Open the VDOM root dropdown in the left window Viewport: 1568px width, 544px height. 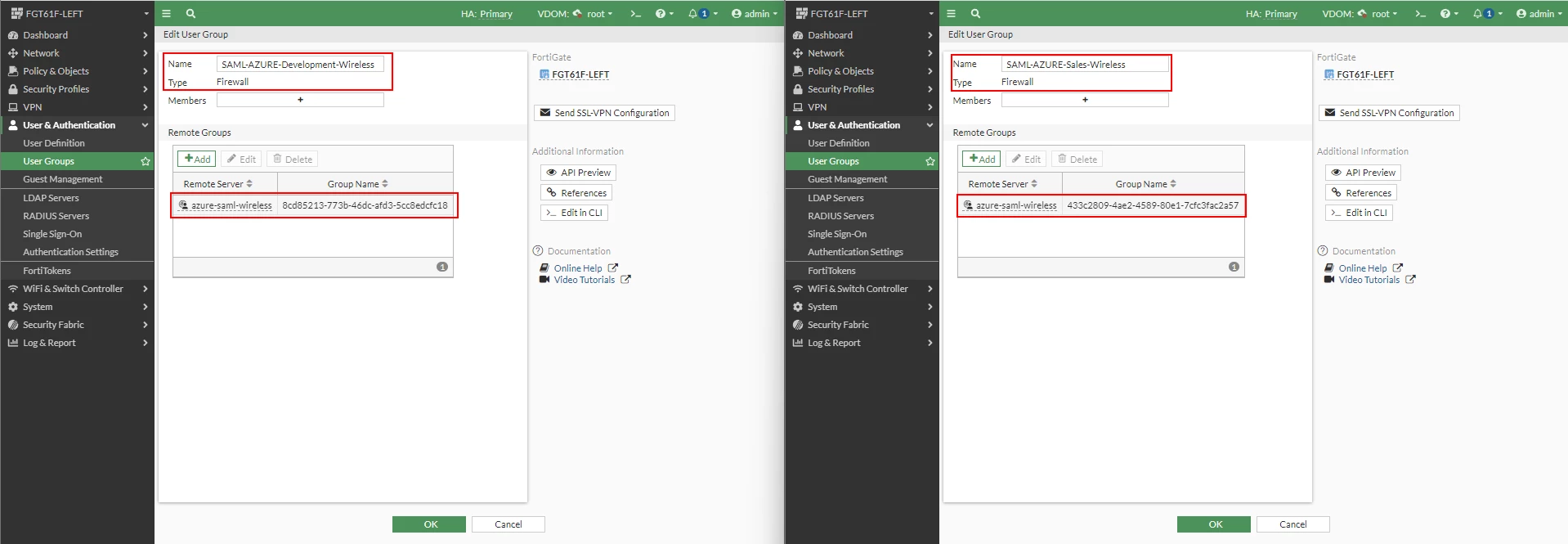click(x=593, y=13)
